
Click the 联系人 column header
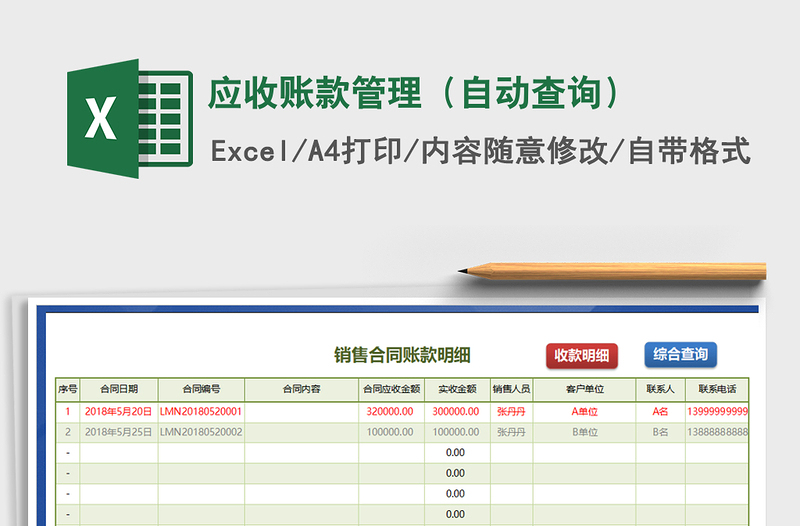660,389
